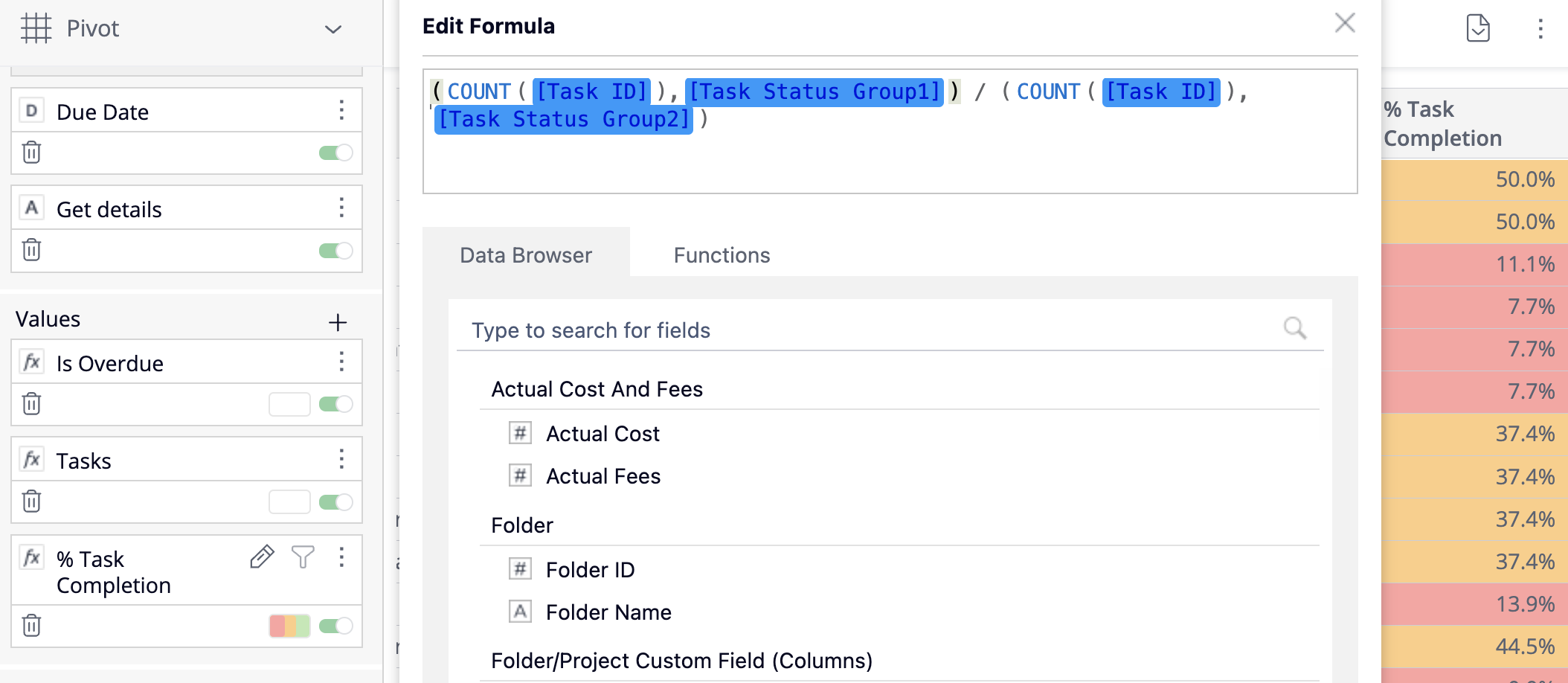Remove the Tasks value using its trash icon
1568x683 pixels.
click(x=31, y=501)
